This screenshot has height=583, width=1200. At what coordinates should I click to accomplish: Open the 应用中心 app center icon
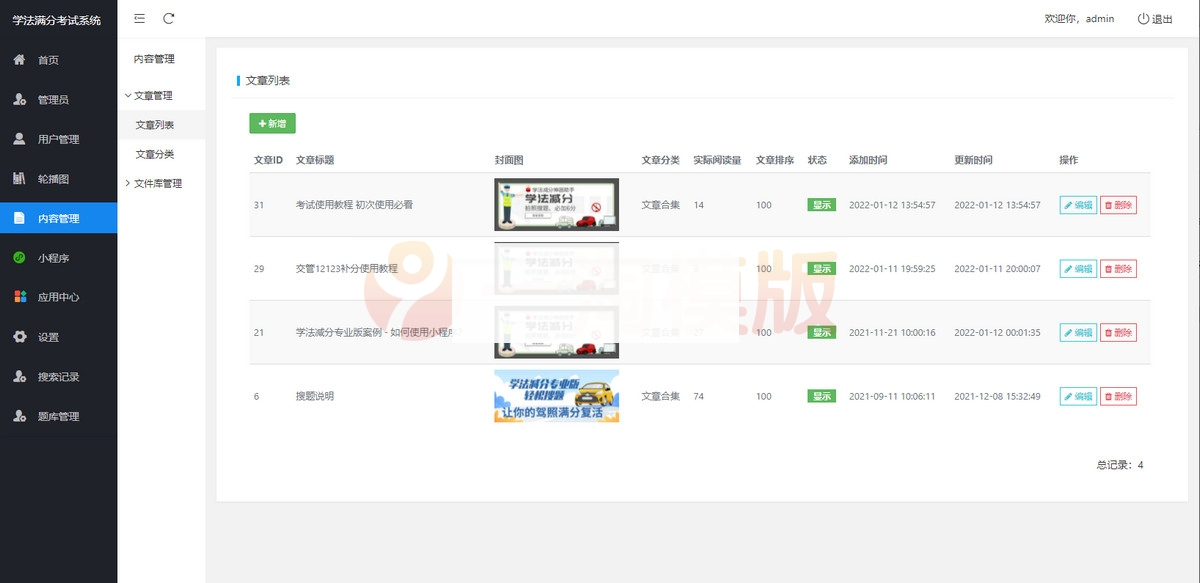(x=22, y=296)
